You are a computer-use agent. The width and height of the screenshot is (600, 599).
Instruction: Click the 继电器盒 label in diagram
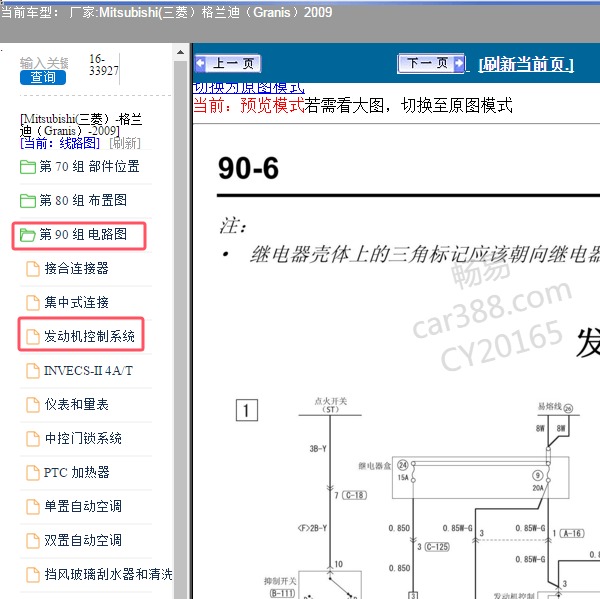click(375, 466)
